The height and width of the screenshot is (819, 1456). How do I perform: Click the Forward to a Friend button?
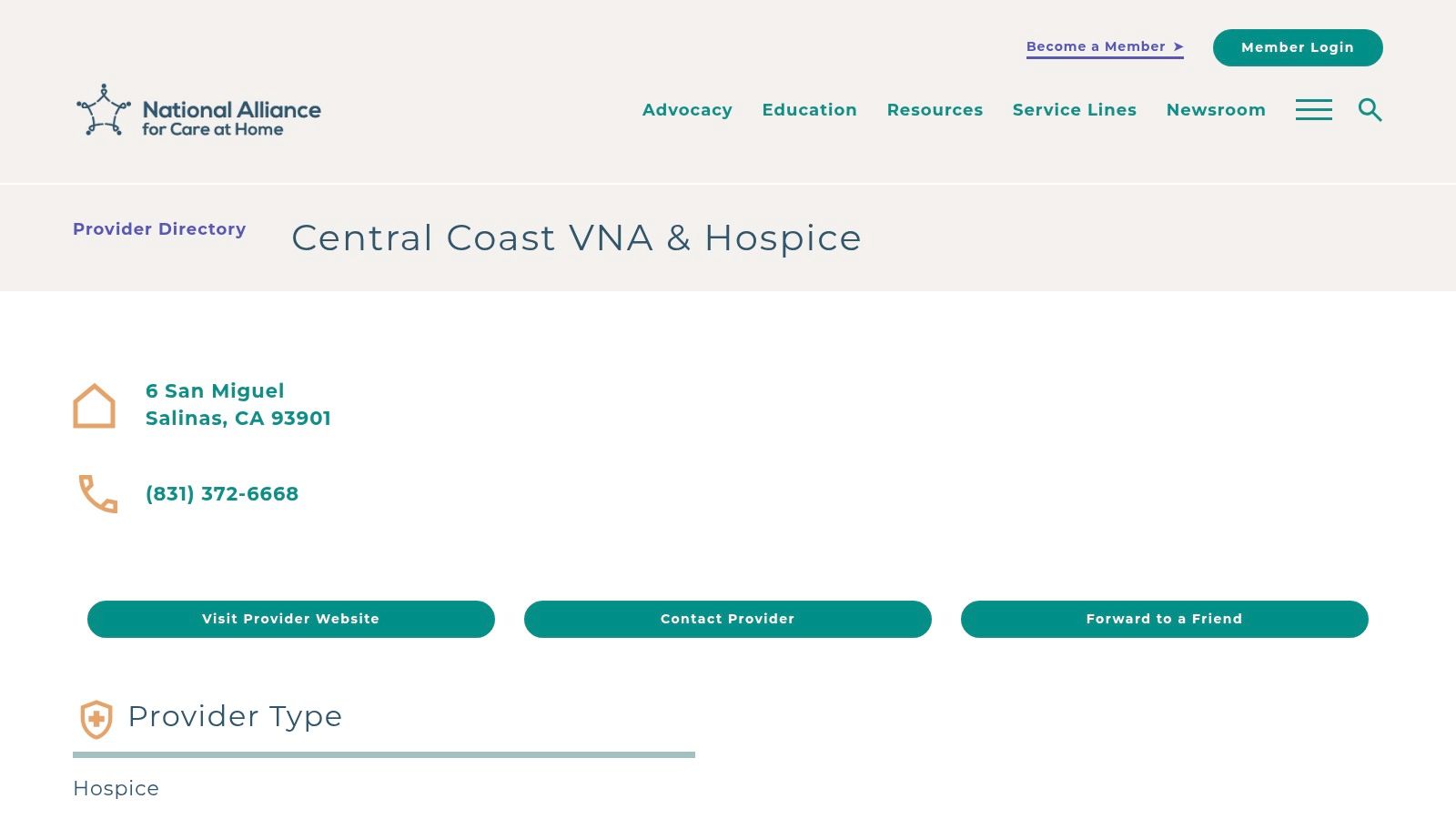coord(1164,619)
